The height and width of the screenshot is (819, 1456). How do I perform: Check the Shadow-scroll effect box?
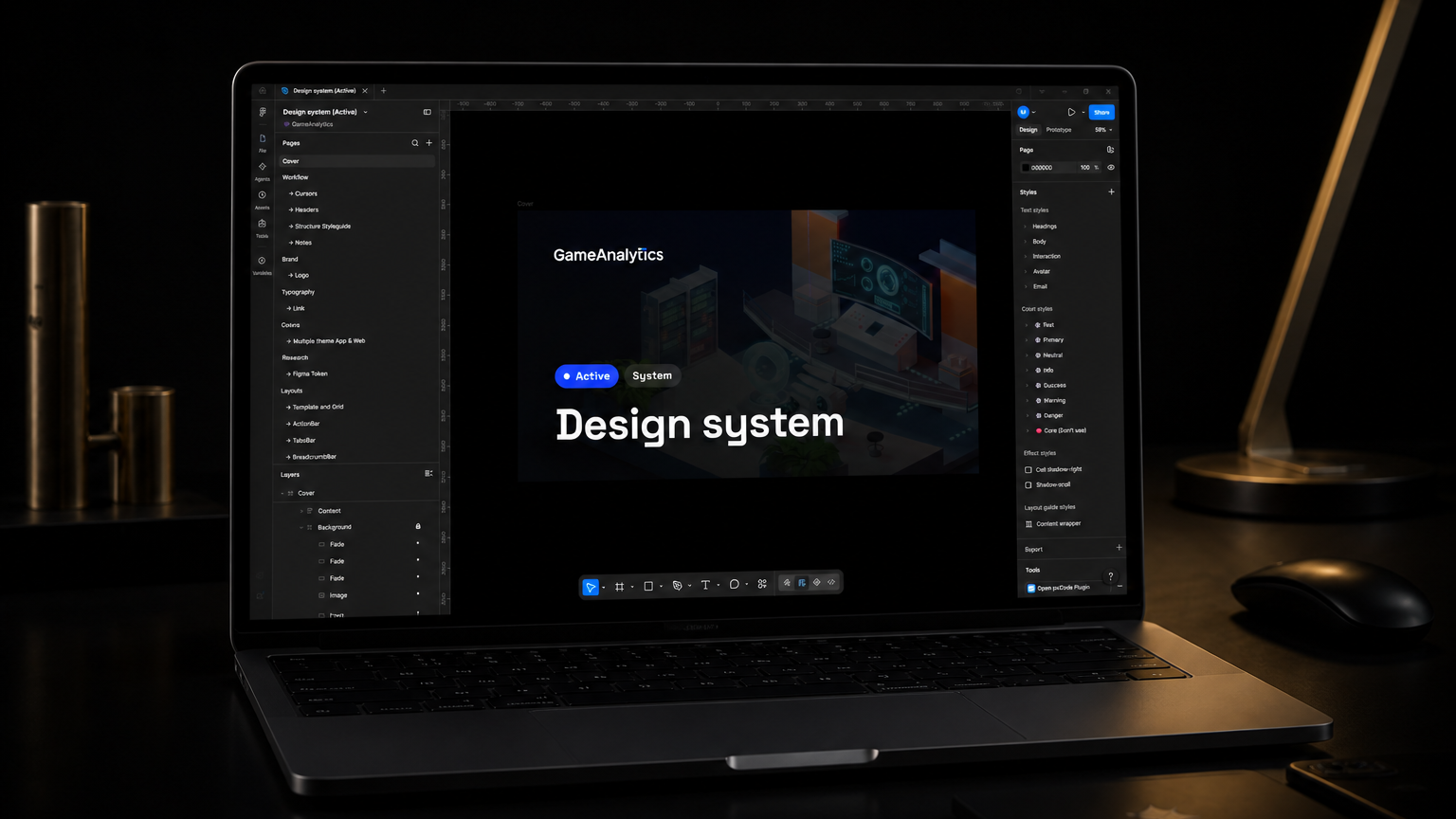tap(1028, 484)
